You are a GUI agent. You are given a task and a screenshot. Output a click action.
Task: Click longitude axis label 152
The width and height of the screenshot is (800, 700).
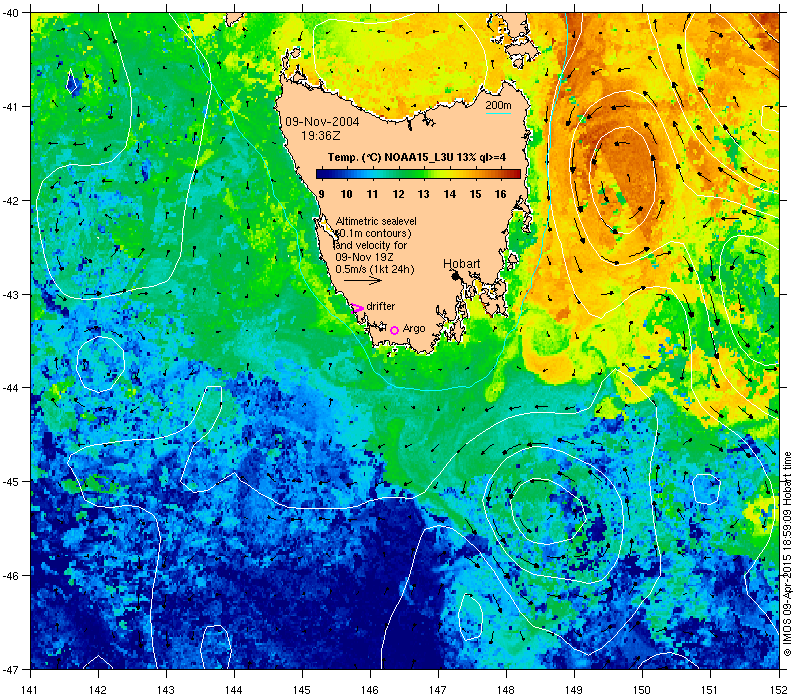(x=780, y=690)
